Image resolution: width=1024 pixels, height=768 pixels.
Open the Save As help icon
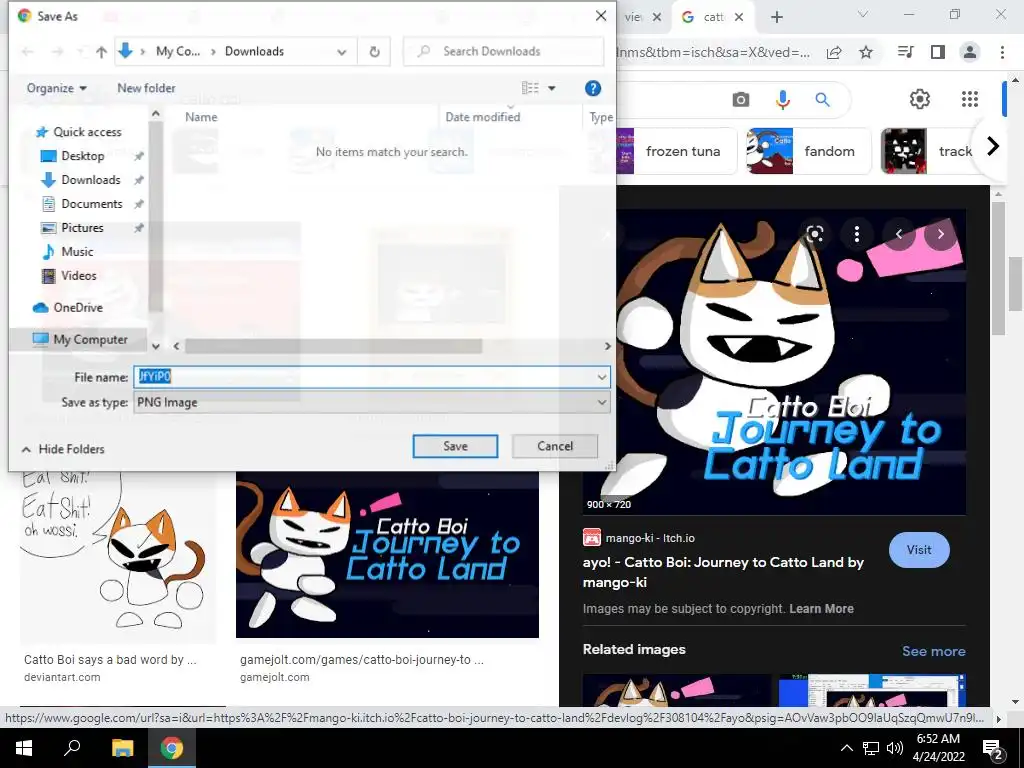pyautogui.click(x=592, y=88)
